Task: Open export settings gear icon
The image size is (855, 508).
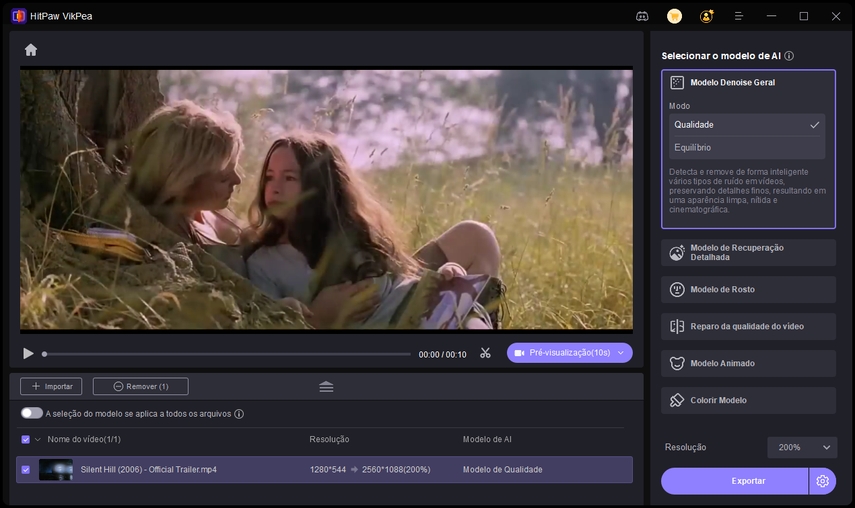Action: point(822,481)
